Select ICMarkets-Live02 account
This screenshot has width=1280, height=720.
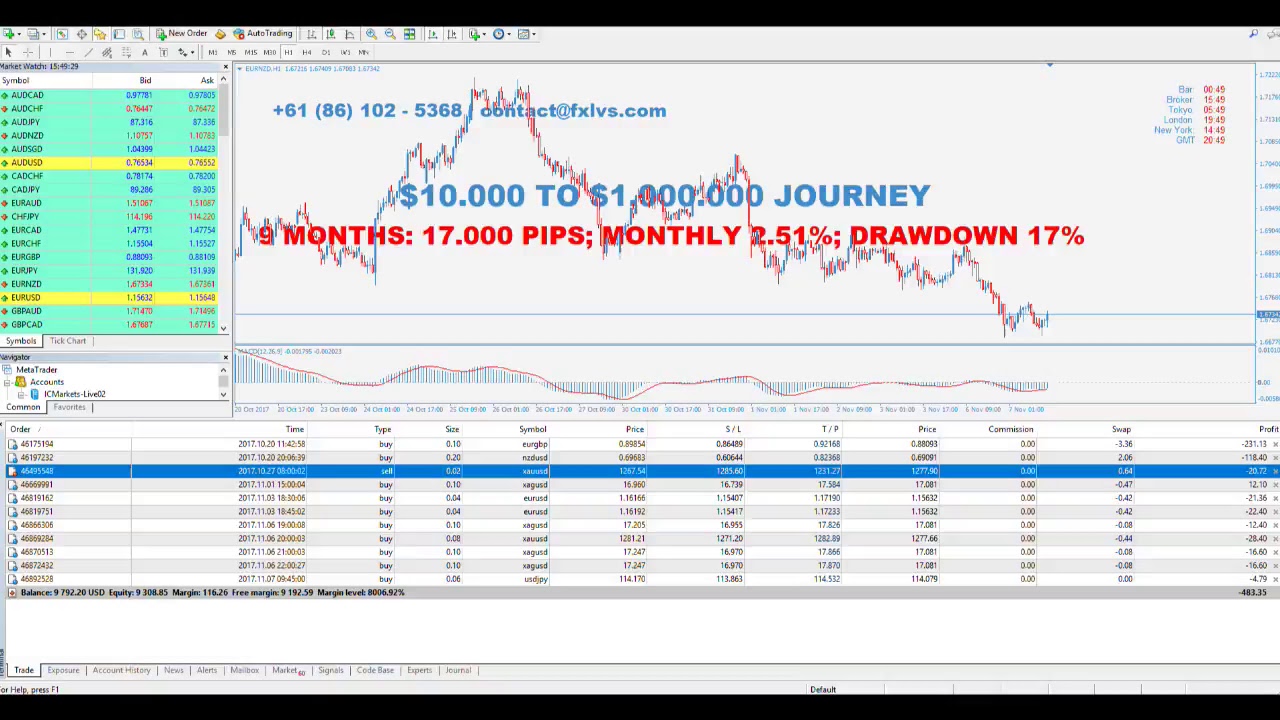tap(74, 394)
